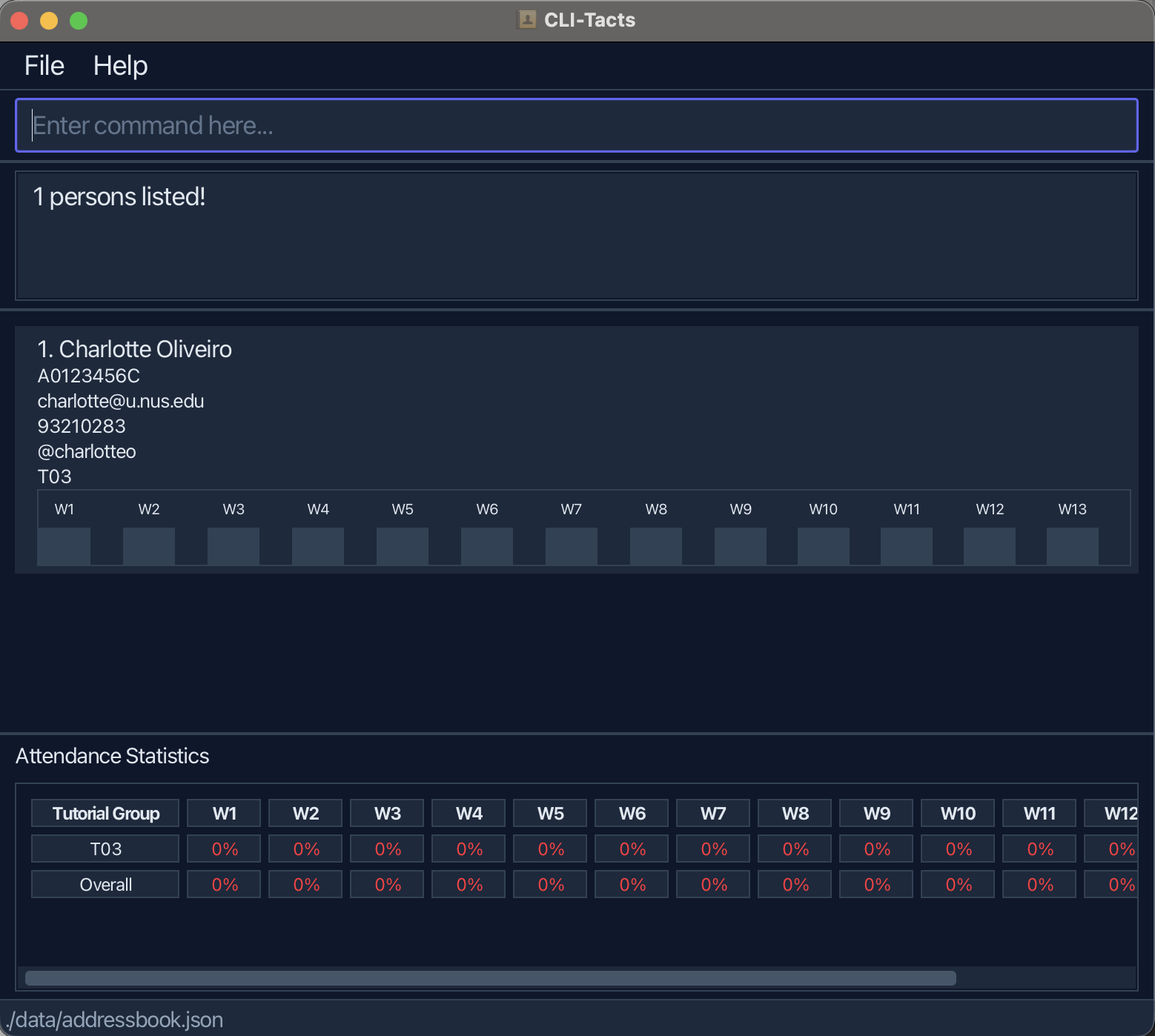Click the '1 persons listed!' result box

(x=577, y=236)
